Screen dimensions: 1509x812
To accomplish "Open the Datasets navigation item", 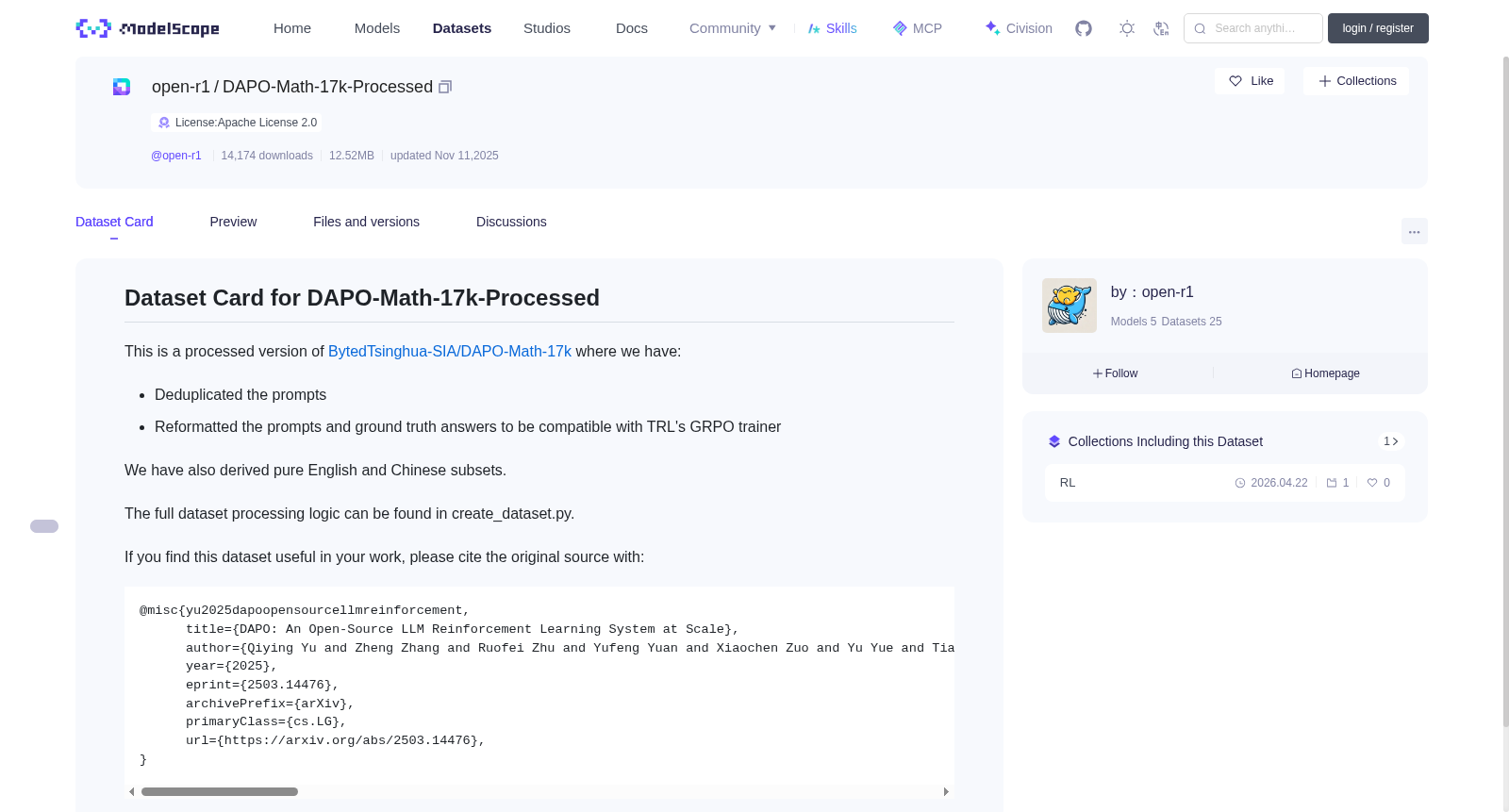I will [x=462, y=28].
